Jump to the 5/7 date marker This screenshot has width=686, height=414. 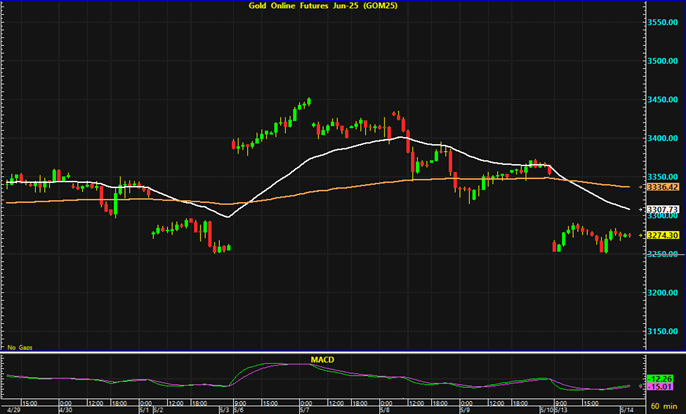(305, 409)
